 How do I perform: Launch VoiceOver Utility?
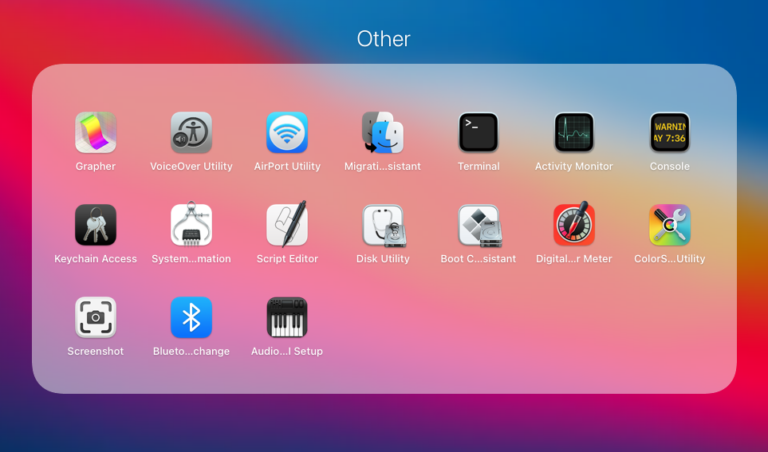191,132
